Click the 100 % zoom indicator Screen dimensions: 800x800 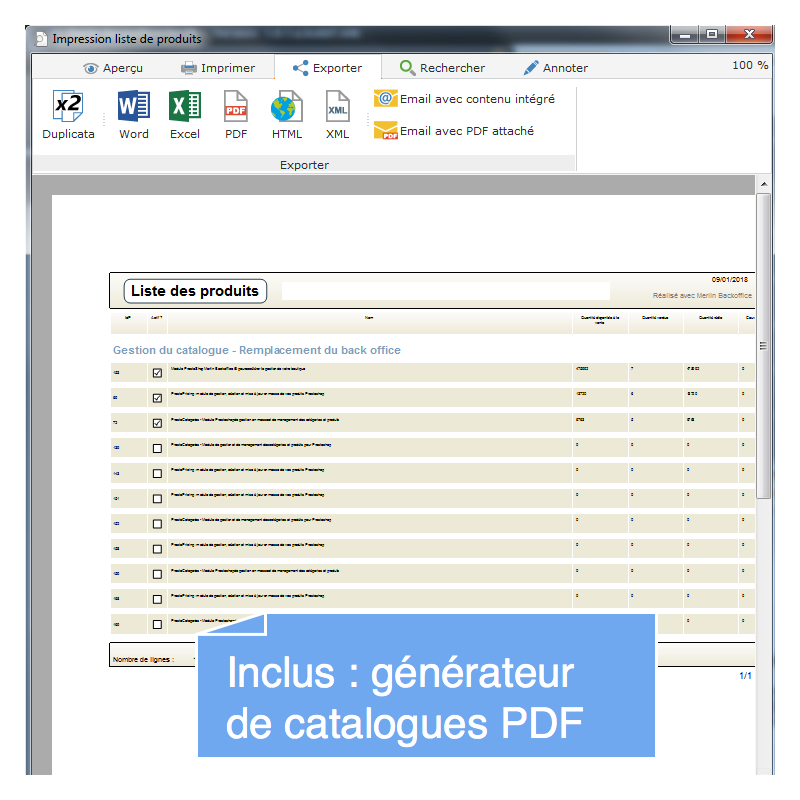750,65
